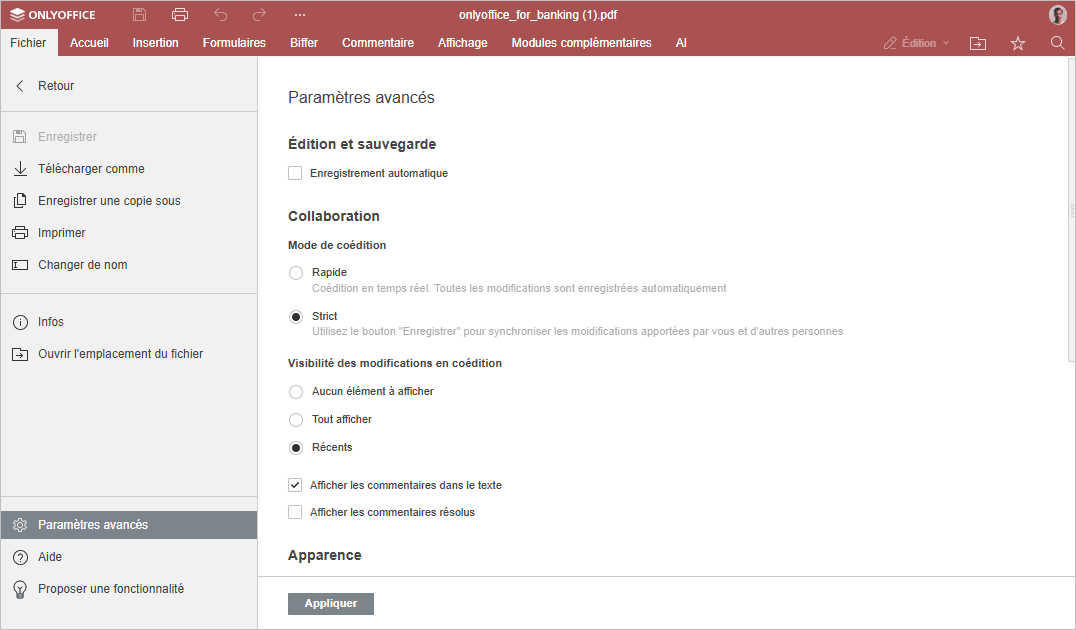The height and width of the screenshot is (630, 1076).
Task: Click the undo arrow icon
Action: [220, 15]
